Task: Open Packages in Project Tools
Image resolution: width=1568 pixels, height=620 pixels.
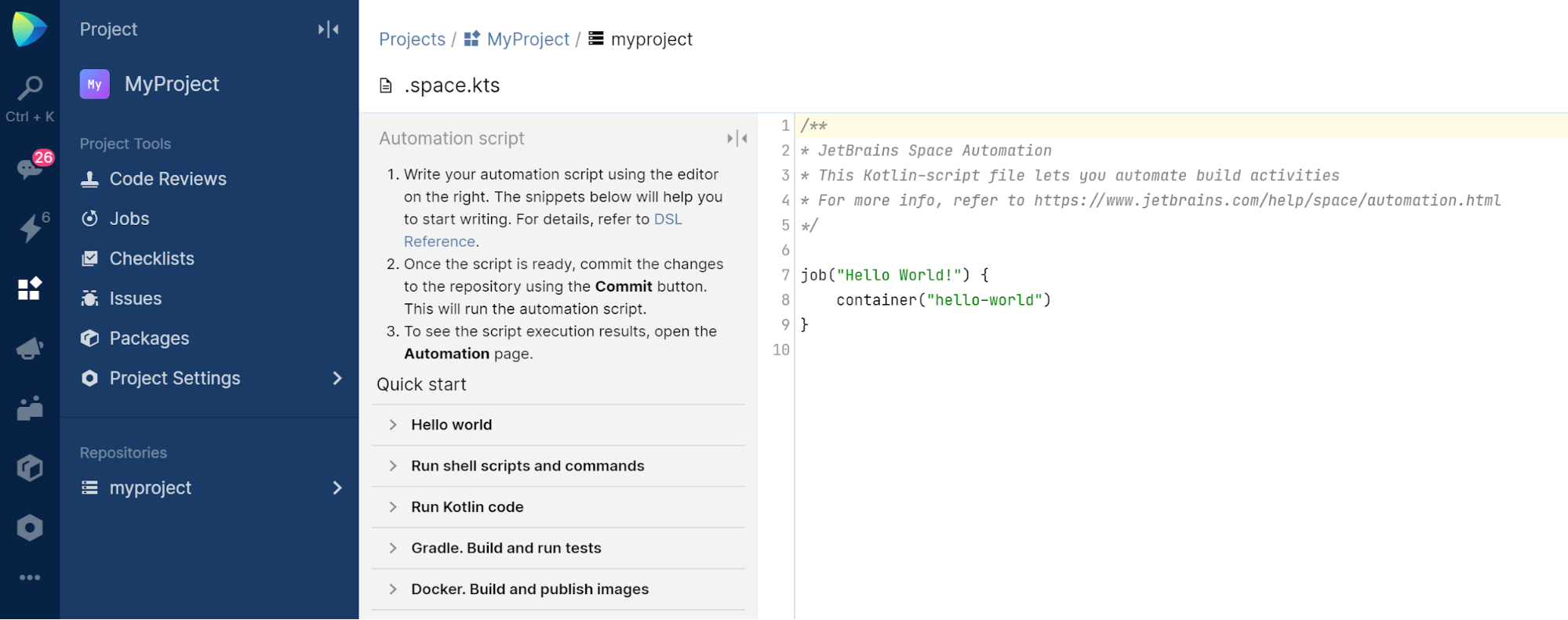Action: coord(149,339)
